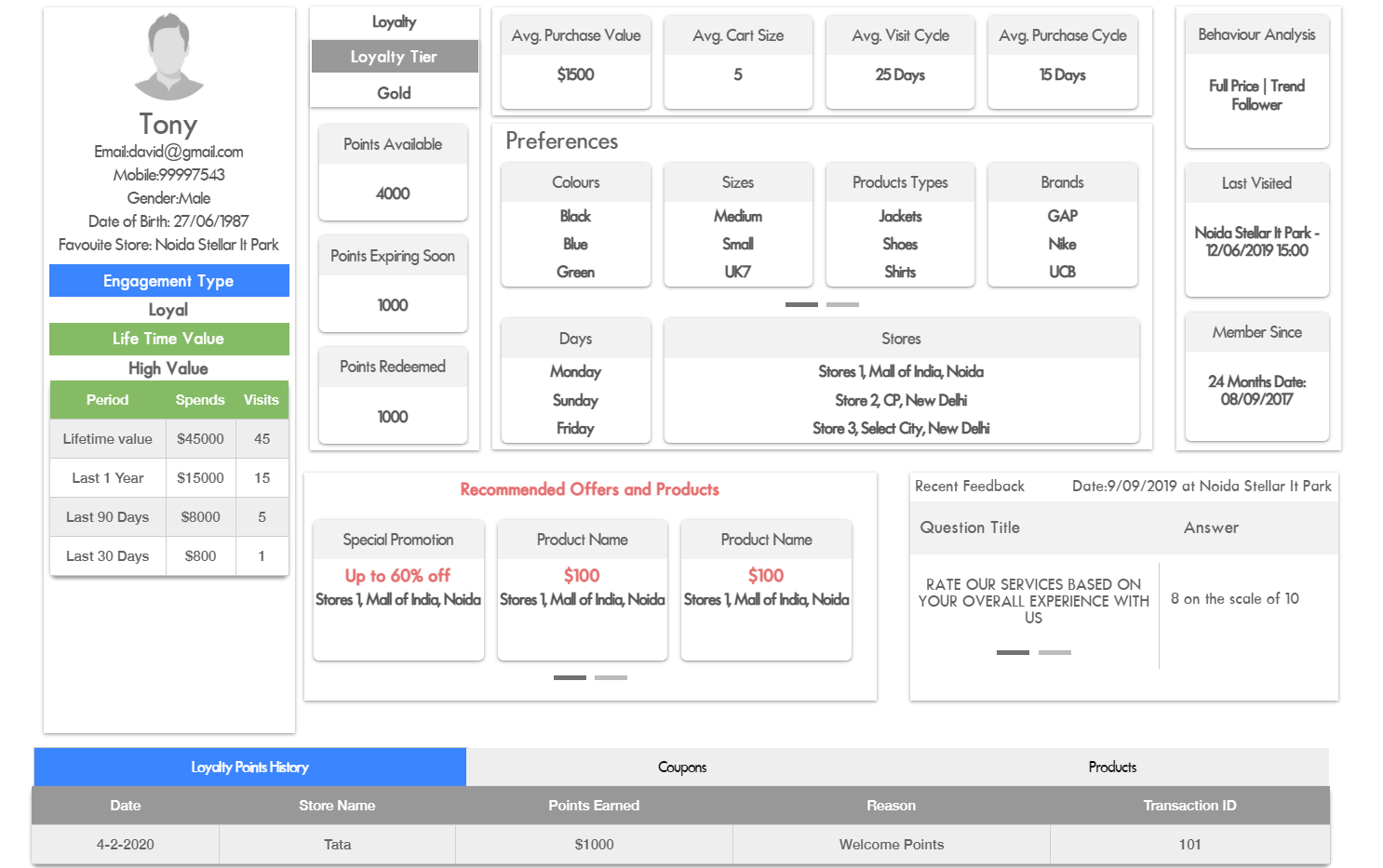The image size is (1383, 868).
Task: Click the Behaviour Analysis panel
Action: pyautogui.click(x=1256, y=81)
